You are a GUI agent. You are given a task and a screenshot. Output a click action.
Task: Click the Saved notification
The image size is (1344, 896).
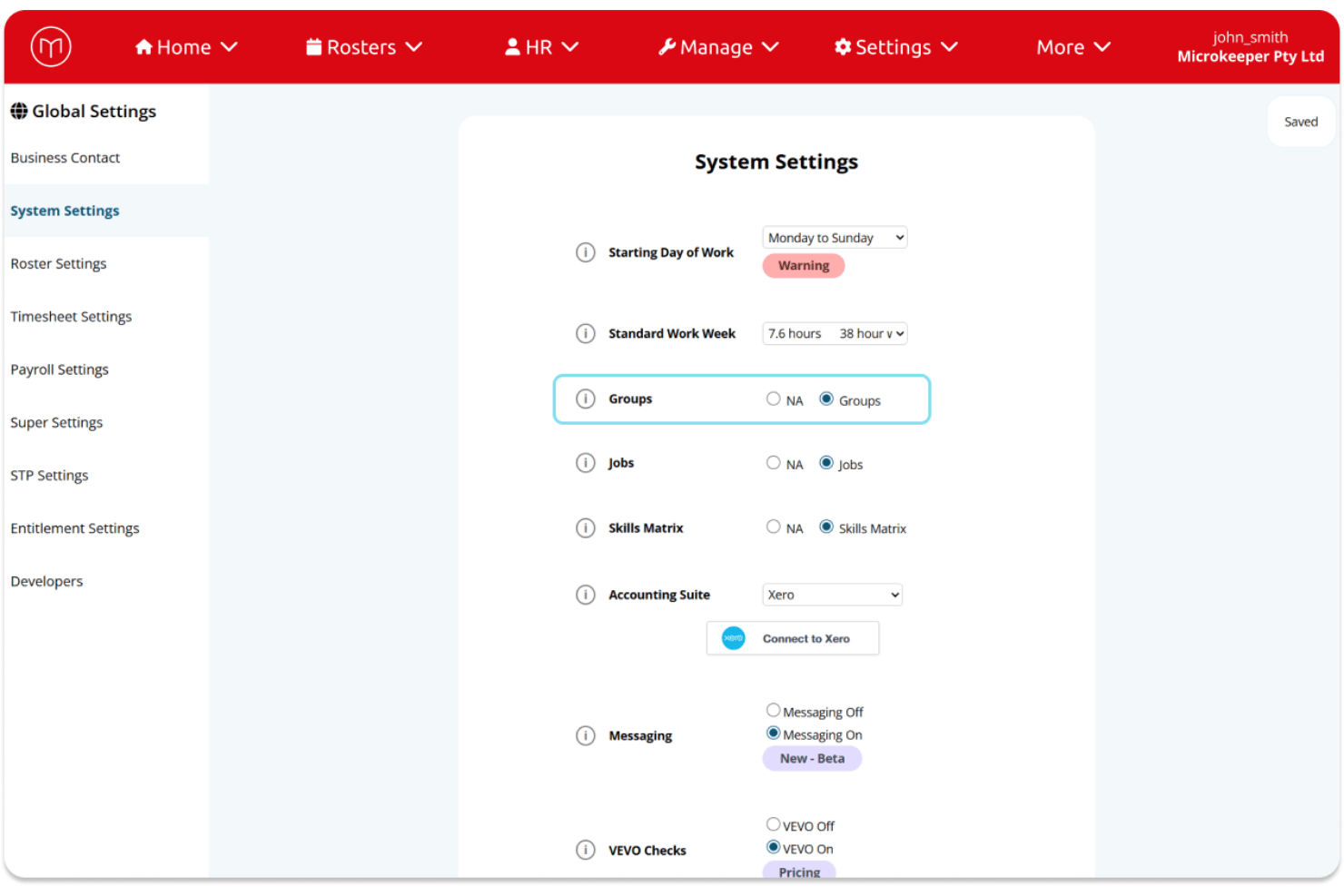pyautogui.click(x=1301, y=122)
